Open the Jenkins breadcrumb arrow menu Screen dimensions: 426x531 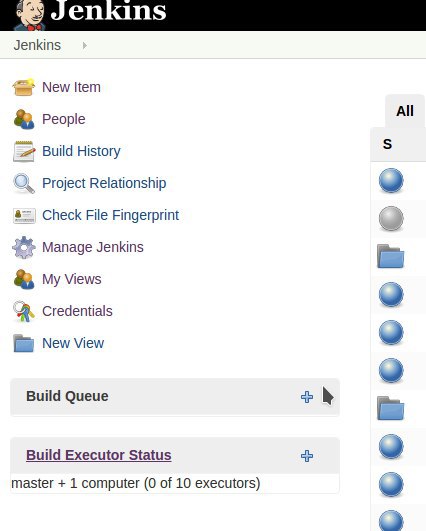click(x=85, y=45)
